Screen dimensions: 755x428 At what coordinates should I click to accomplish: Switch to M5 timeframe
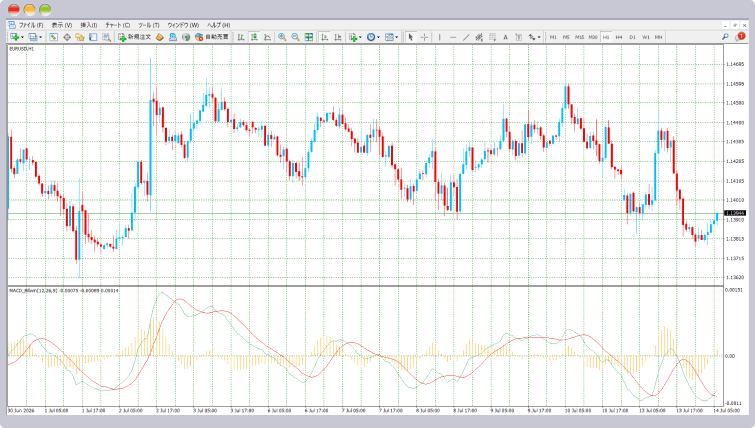566,37
